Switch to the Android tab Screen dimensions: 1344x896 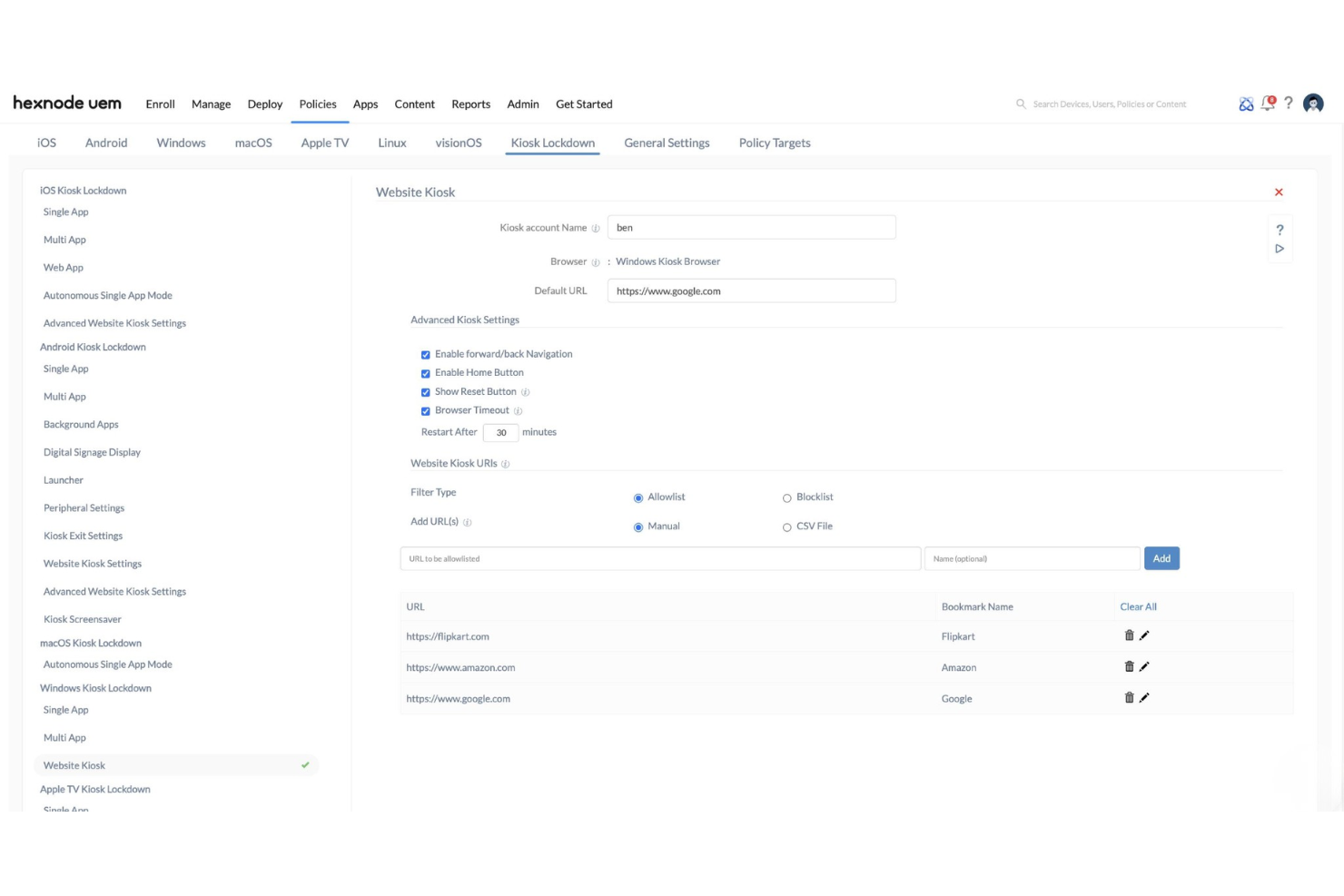click(x=106, y=143)
